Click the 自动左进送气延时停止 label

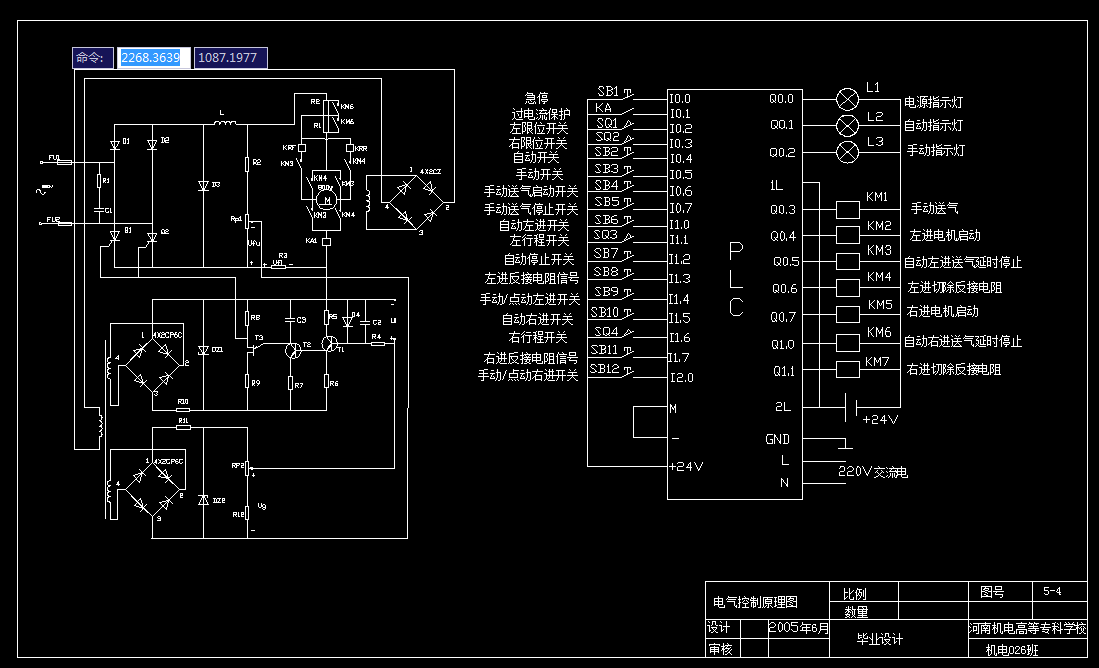[x=962, y=263]
